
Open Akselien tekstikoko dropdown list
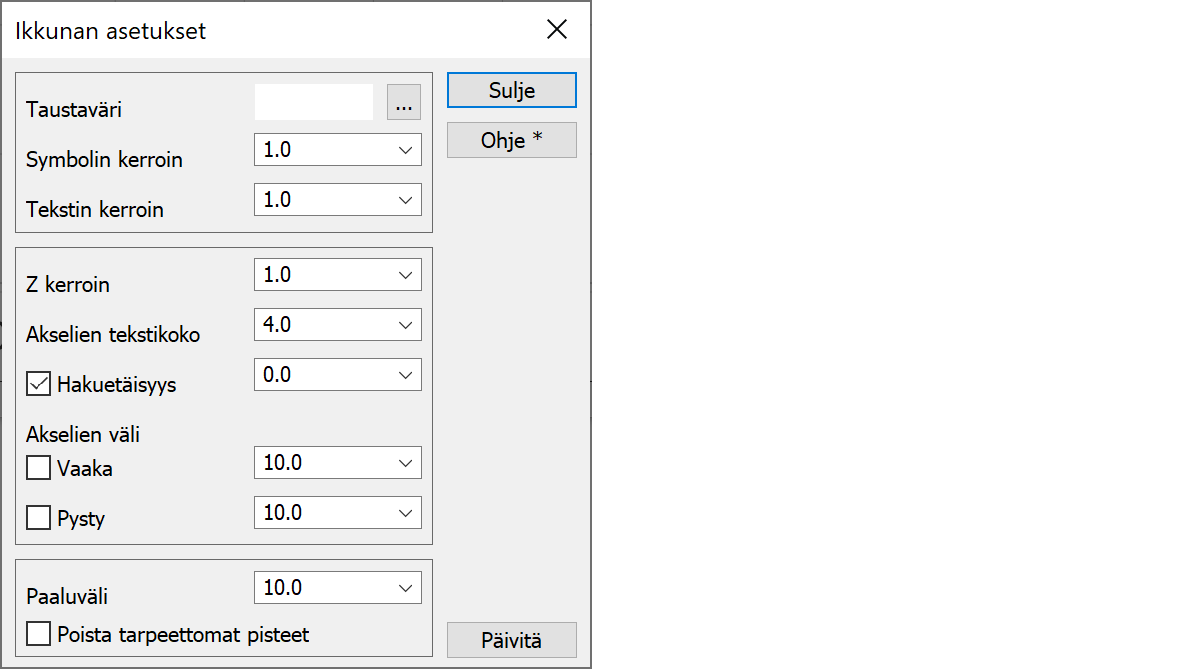pos(405,324)
